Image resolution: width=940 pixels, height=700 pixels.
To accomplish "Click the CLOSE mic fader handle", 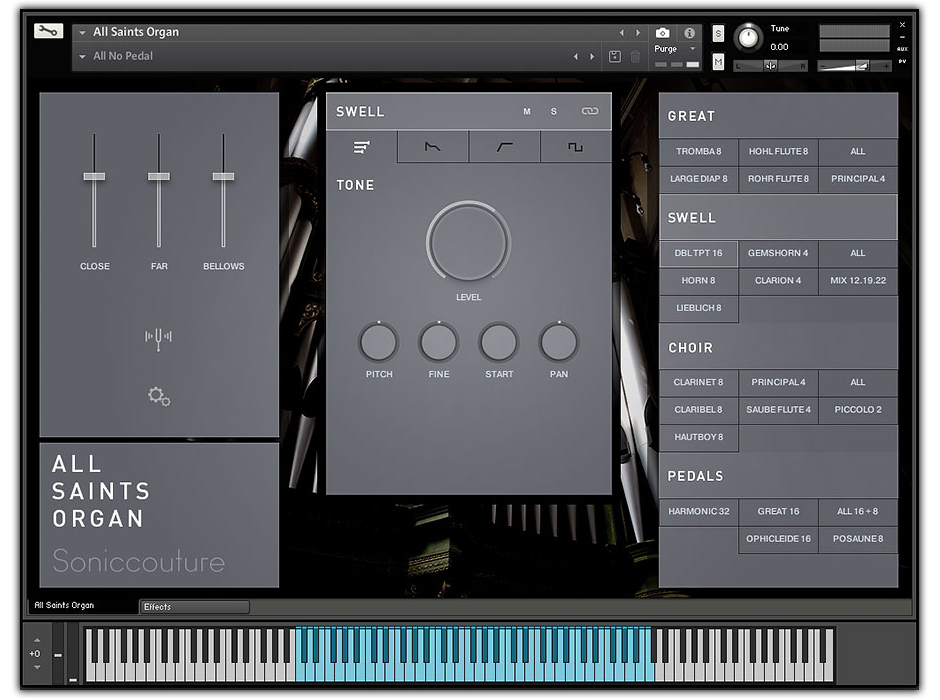I will [x=94, y=176].
